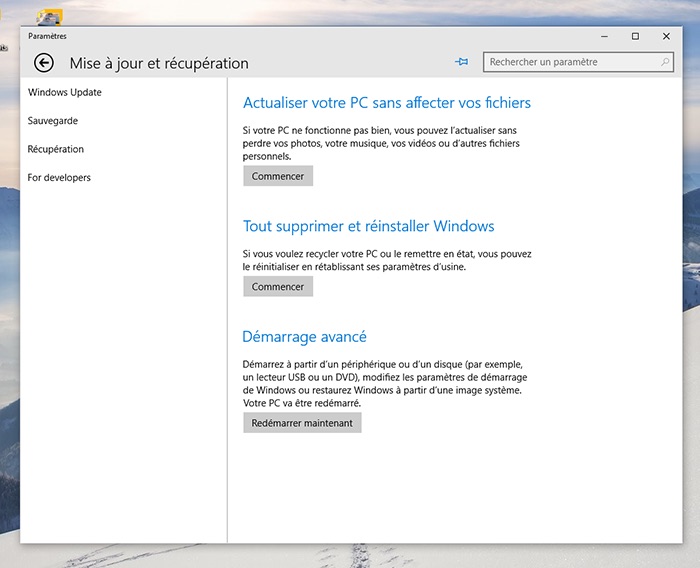Click the heading "Actualiser votre PC sans affecter vos fichiers"
This screenshot has height=568, width=700.
387,103
